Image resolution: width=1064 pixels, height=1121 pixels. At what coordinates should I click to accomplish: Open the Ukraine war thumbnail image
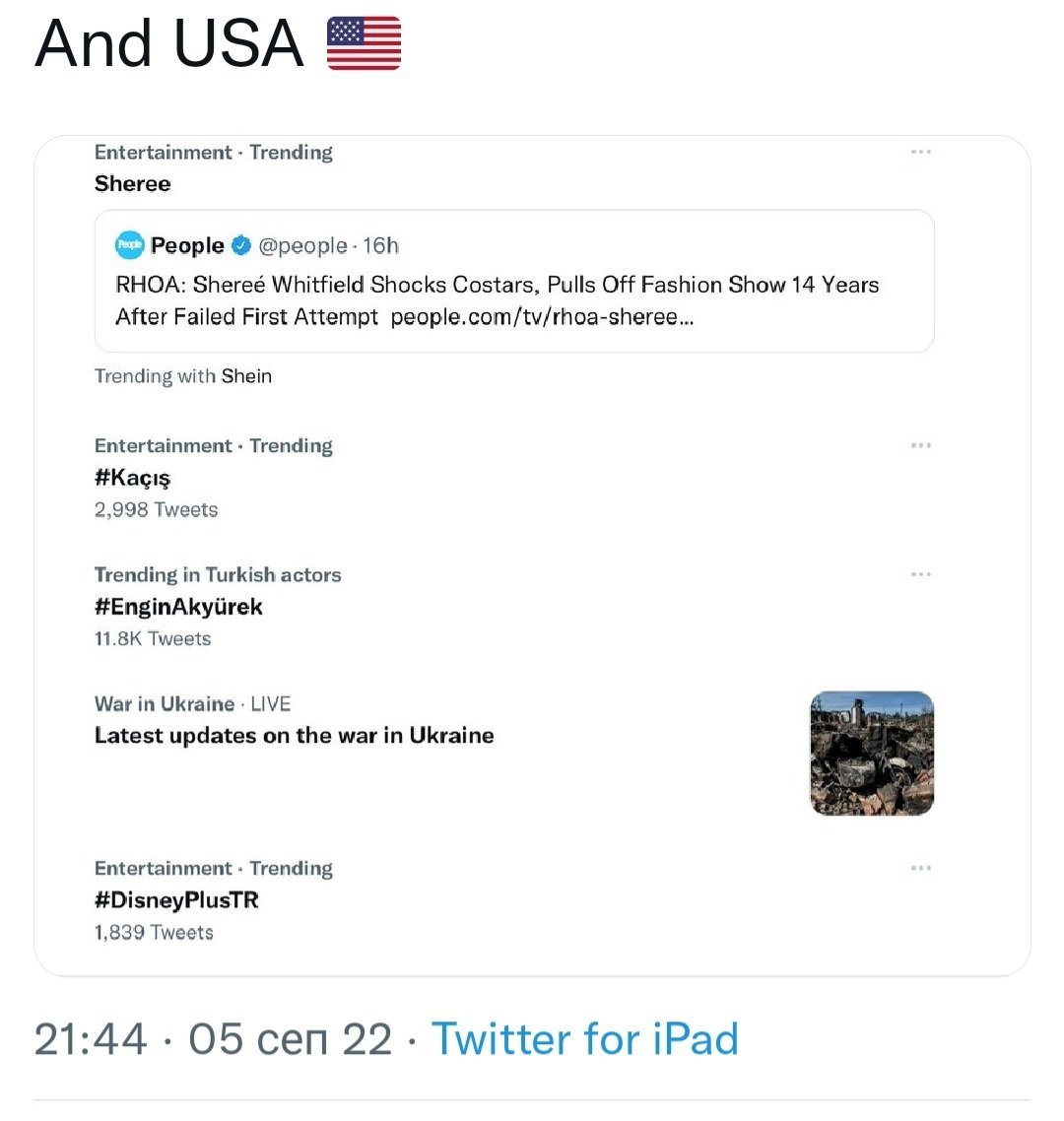coord(871,754)
